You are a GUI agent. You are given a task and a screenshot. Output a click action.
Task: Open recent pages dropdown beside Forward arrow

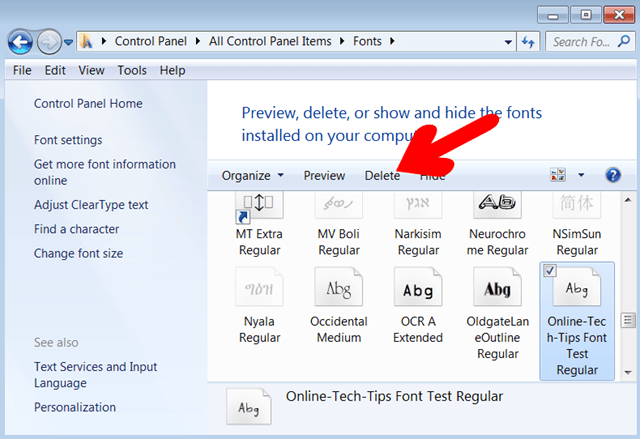pos(69,42)
